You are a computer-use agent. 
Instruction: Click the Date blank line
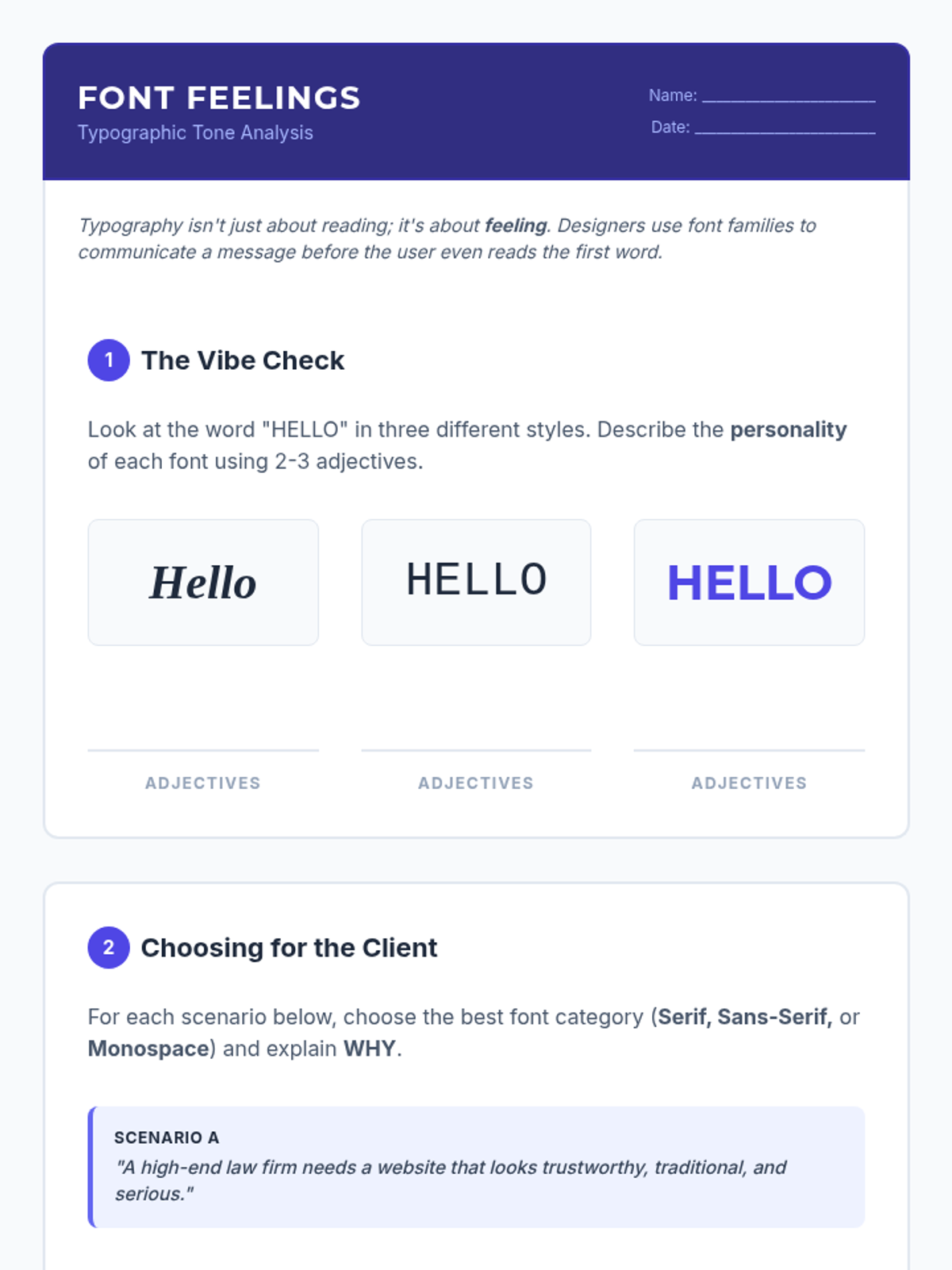[785, 129]
